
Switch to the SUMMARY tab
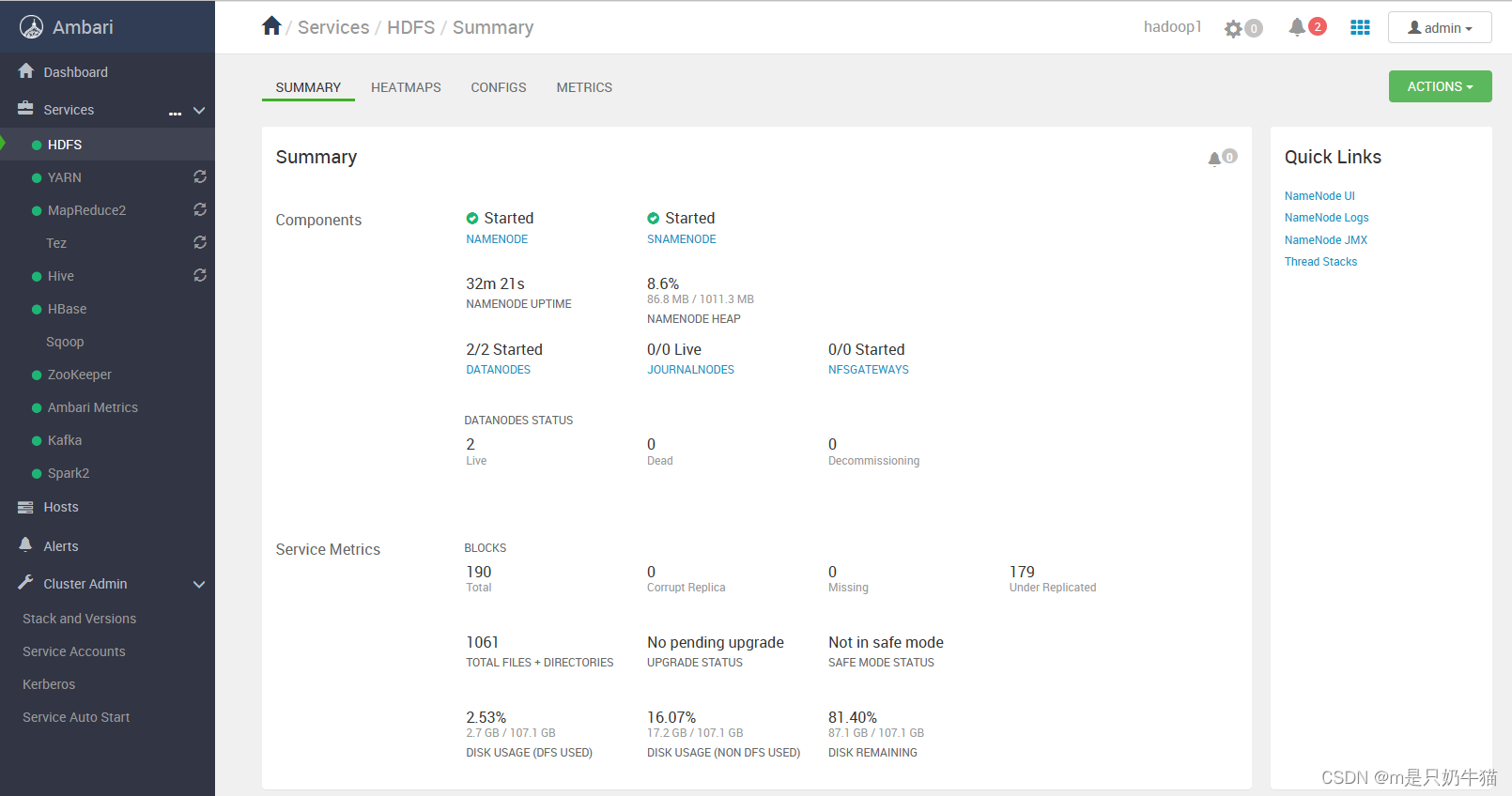pos(308,87)
